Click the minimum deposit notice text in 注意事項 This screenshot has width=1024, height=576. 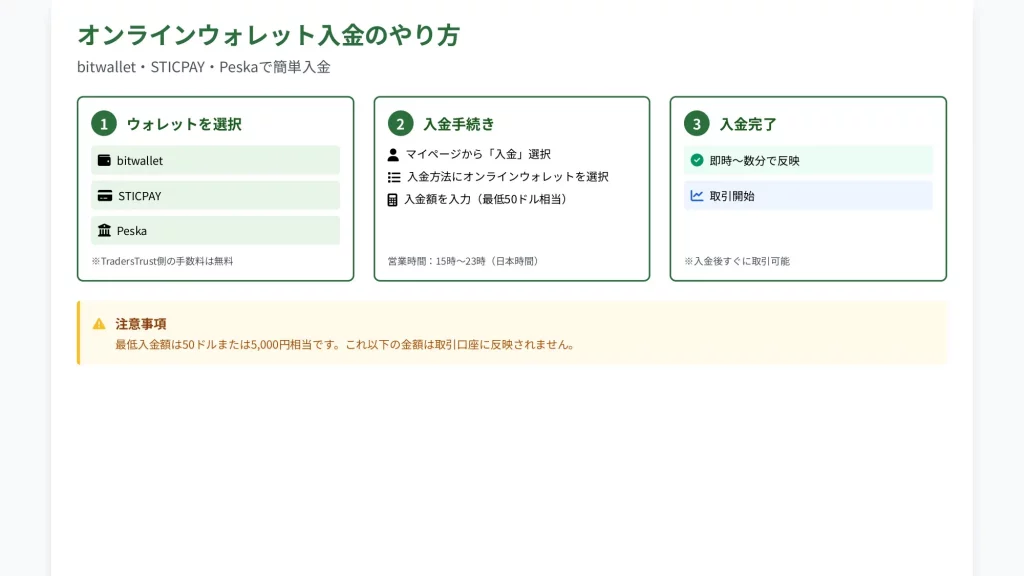(x=345, y=345)
